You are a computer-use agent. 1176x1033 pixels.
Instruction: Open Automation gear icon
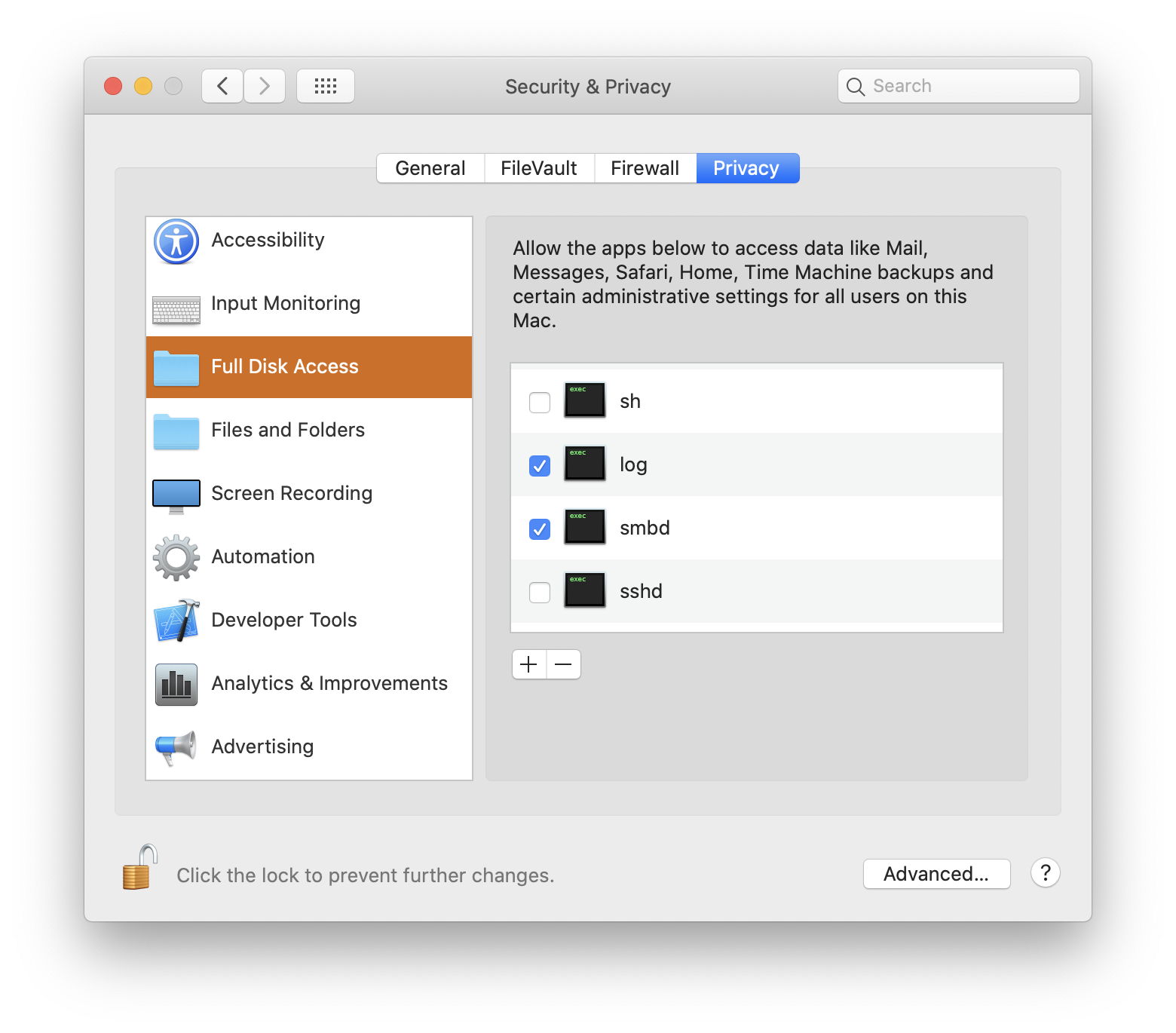(x=176, y=558)
